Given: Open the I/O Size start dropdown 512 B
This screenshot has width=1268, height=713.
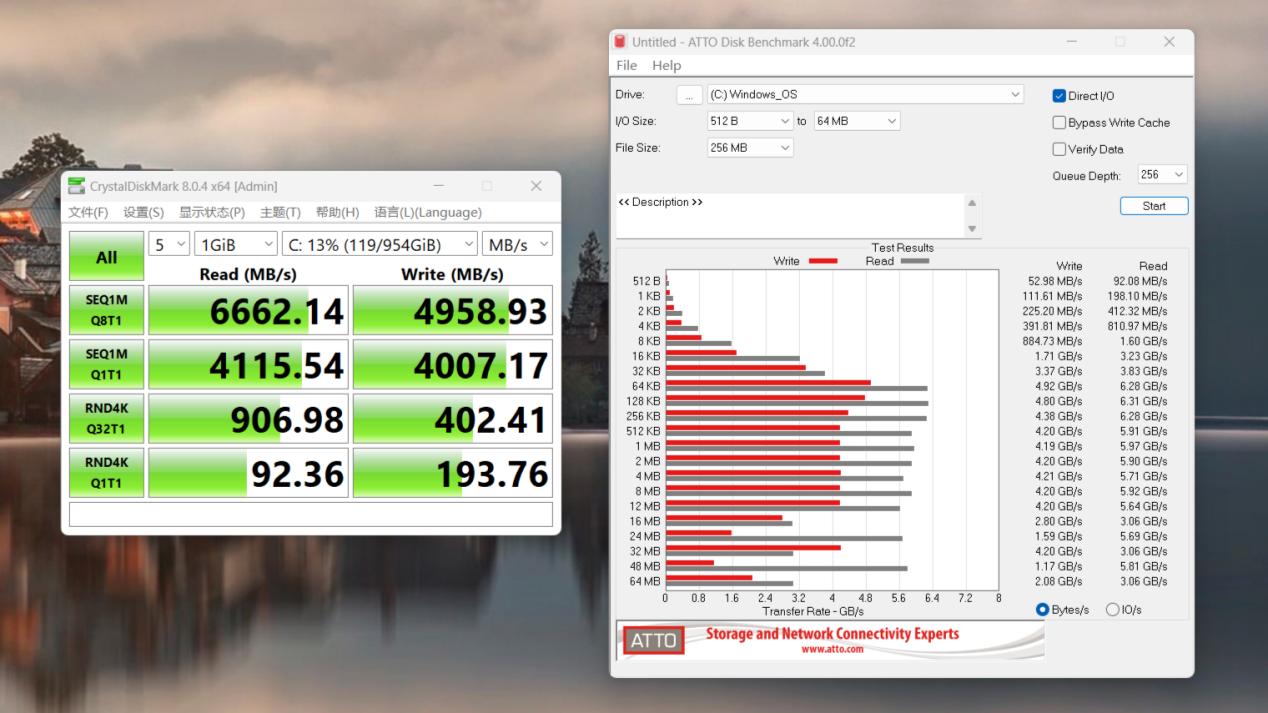Looking at the screenshot, I should tap(750, 121).
